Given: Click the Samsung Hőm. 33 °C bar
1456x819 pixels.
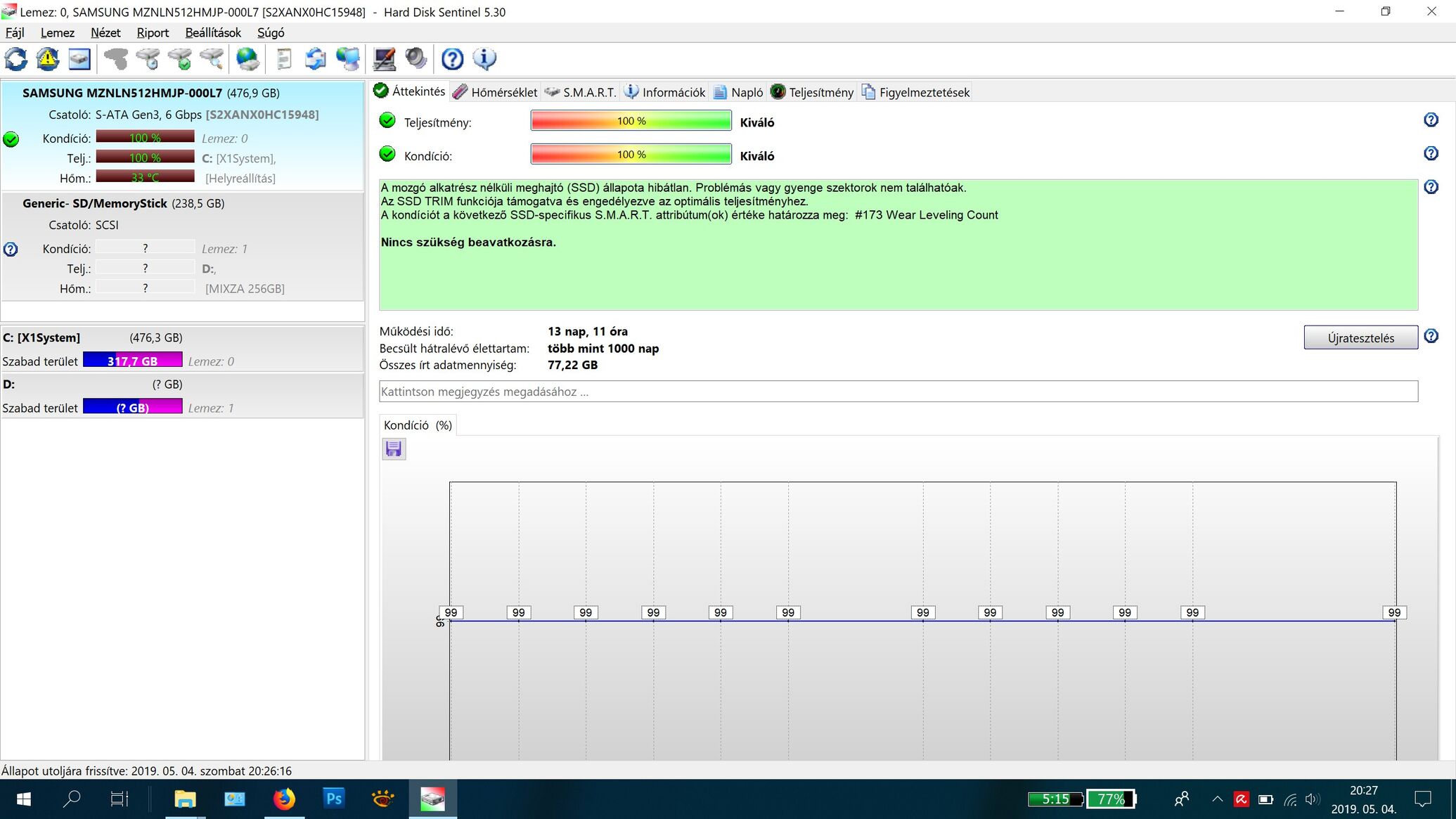Looking at the screenshot, I should coord(145,177).
